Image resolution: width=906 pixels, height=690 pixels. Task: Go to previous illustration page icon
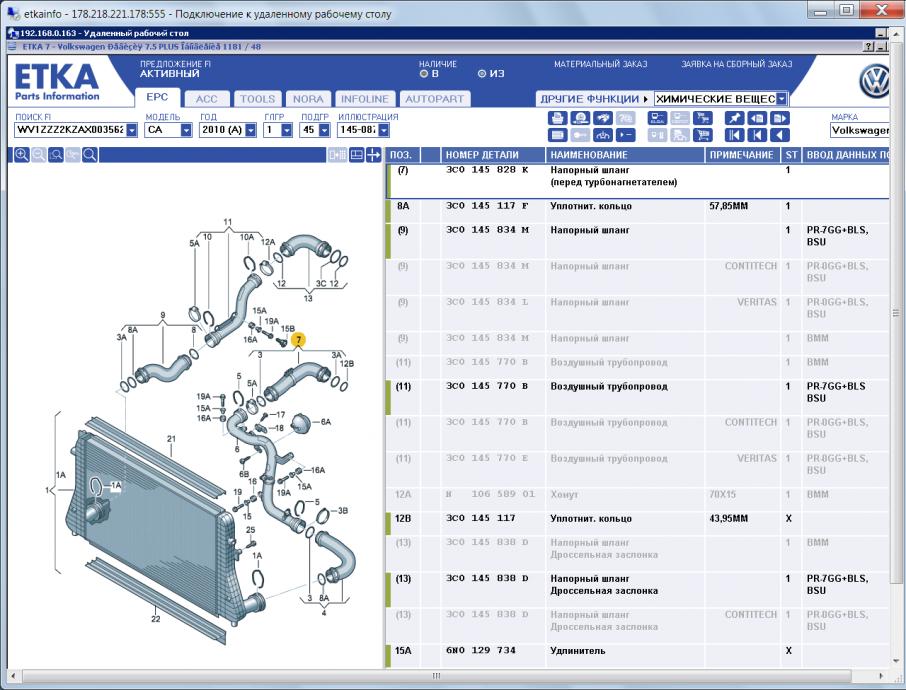757,118
